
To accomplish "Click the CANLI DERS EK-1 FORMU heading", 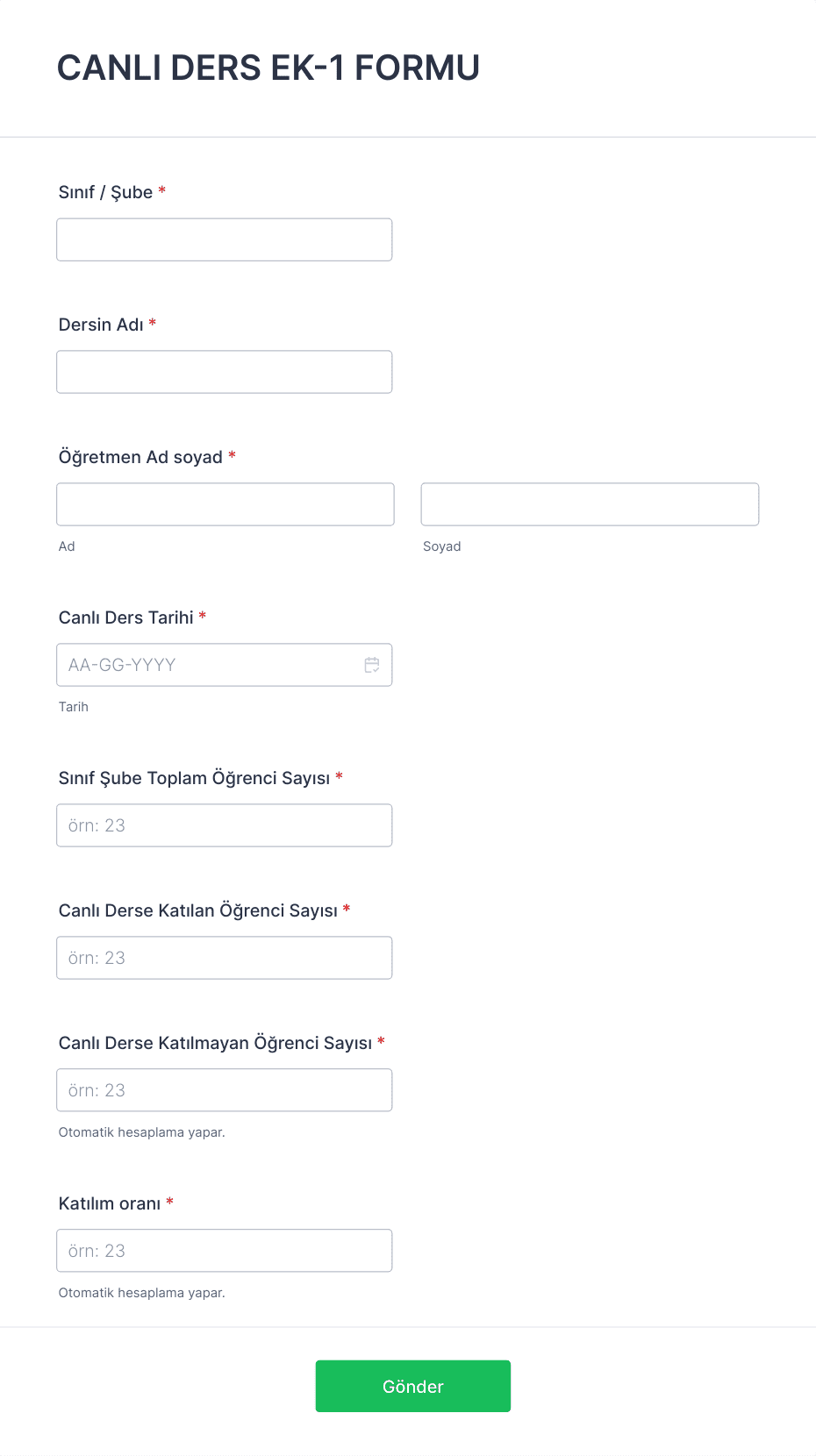I will point(268,68).
